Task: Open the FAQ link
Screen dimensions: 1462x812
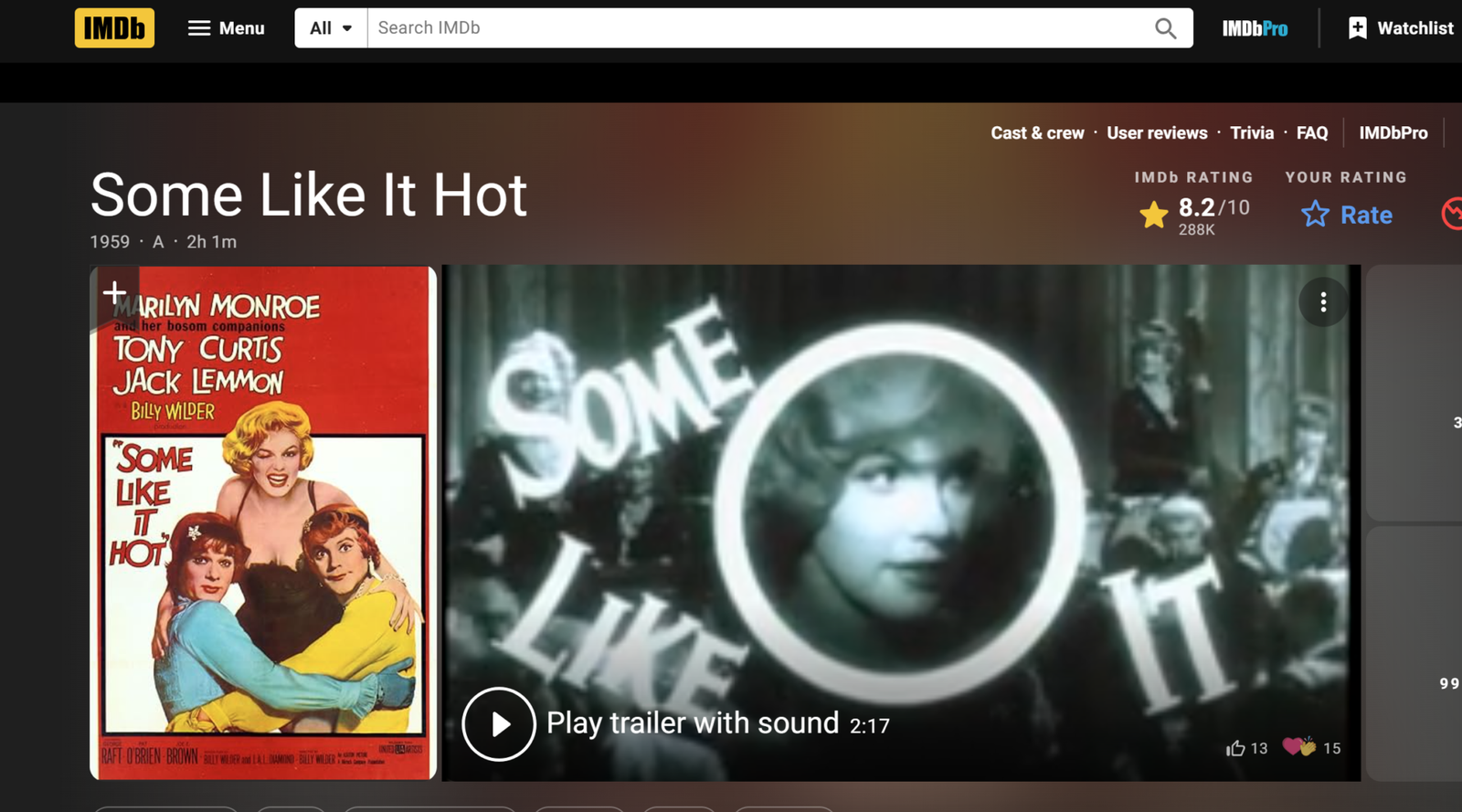Action: point(1312,133)
